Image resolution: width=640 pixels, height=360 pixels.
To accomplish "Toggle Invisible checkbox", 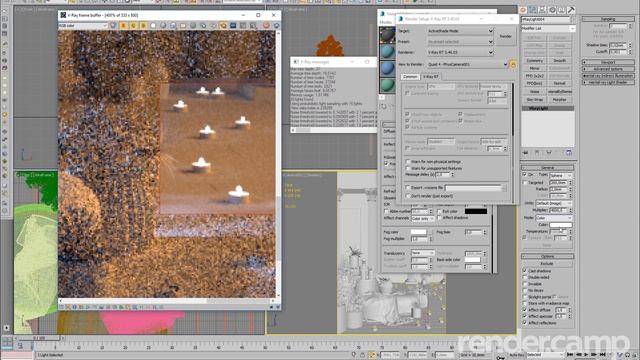I will (x=525, y=284).
